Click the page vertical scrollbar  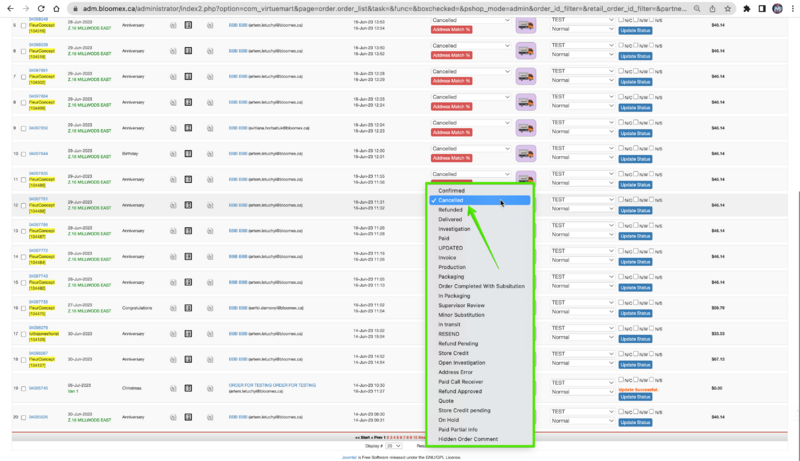[x=797, y=301]
